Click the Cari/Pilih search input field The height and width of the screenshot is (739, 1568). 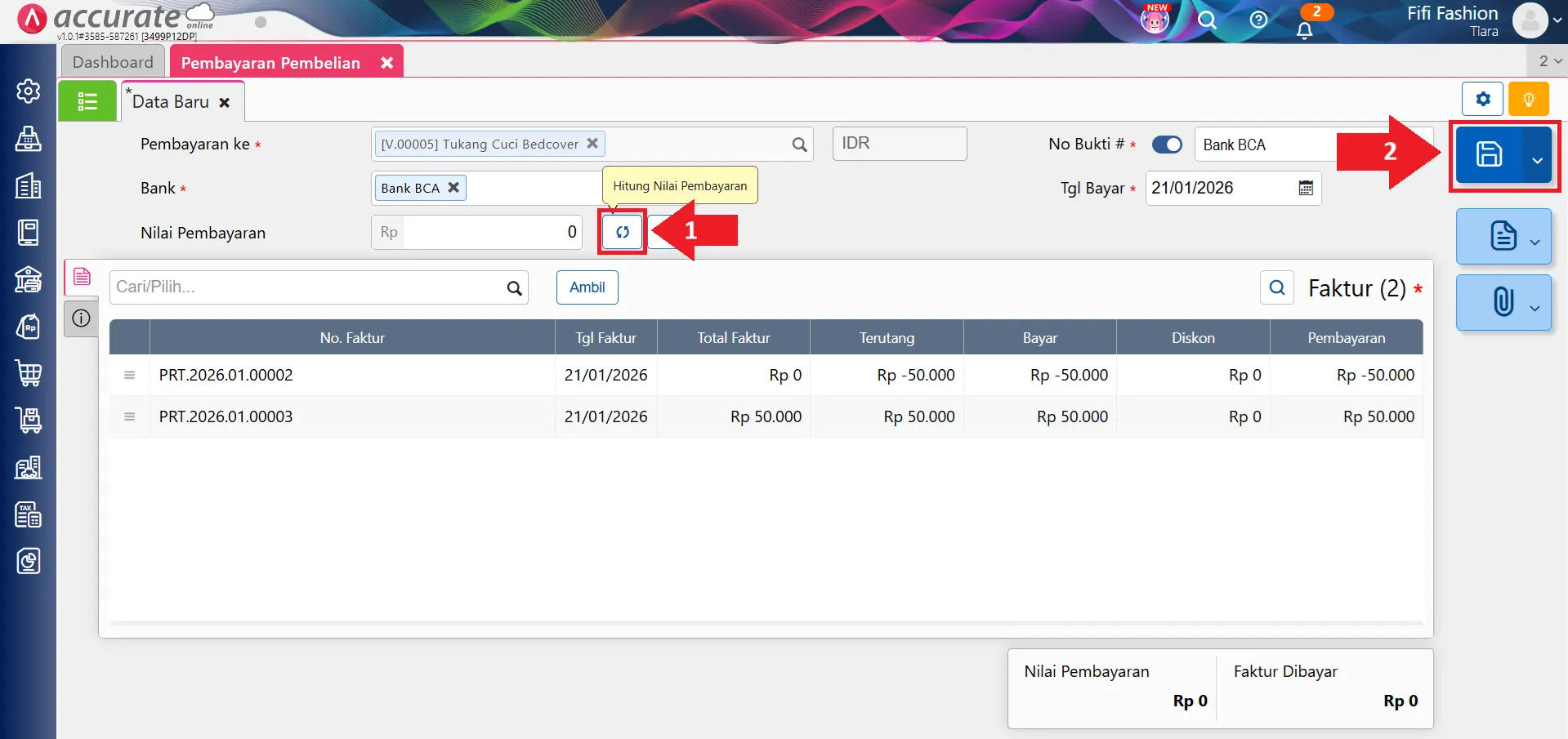click(x=309, y=287)
